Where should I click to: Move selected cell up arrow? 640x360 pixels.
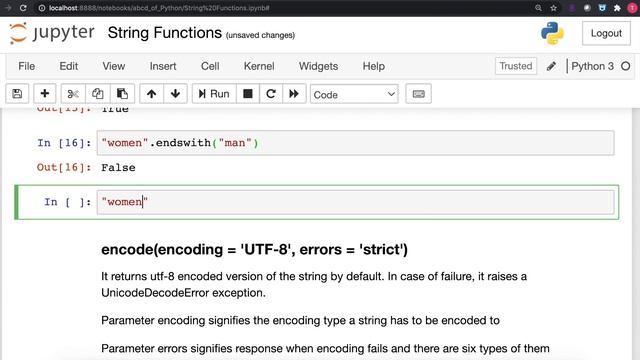click(x=151, y=94)
